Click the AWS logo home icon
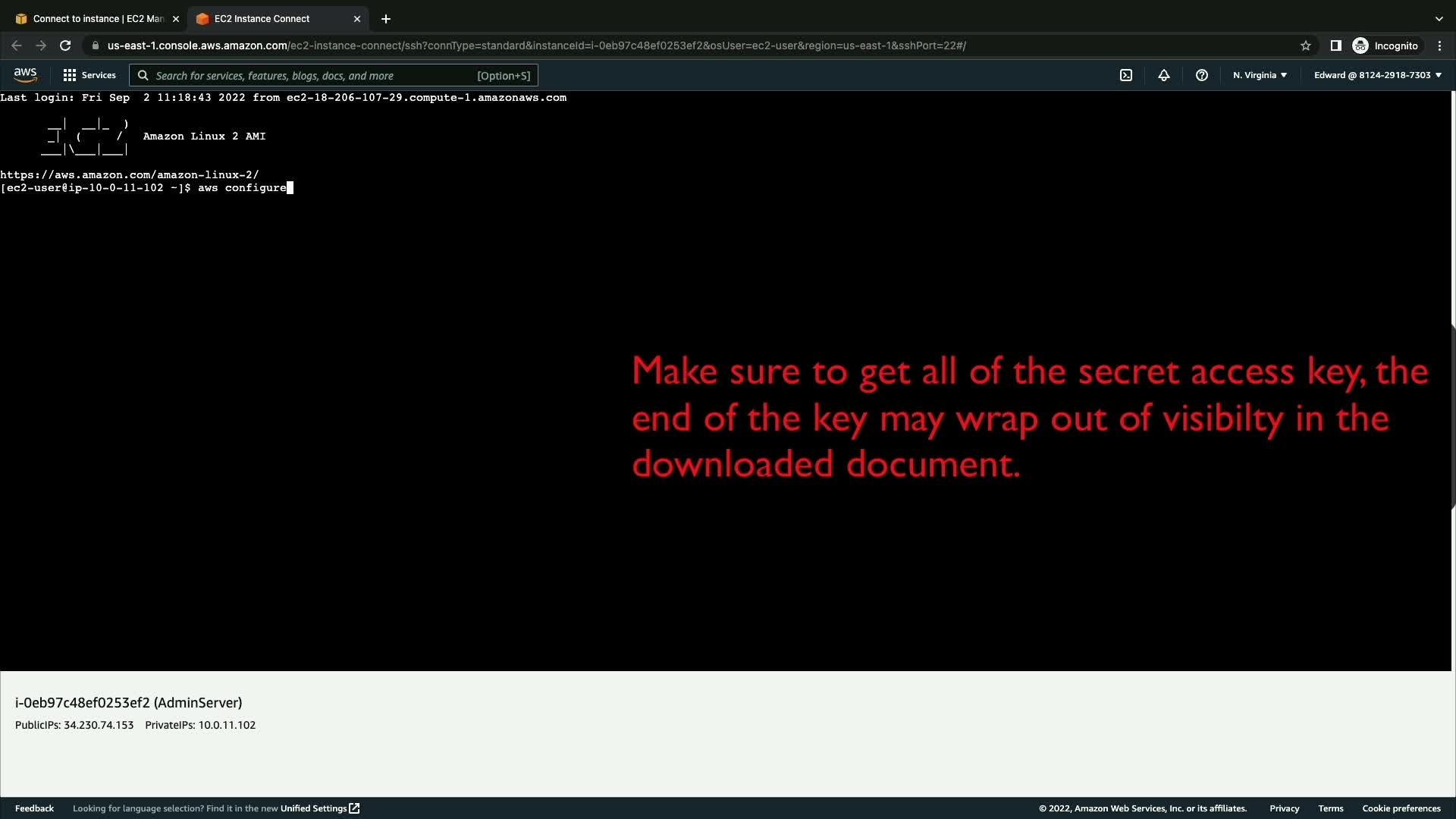Image resolution: width=1456 pixels, height=819 pixels. point(25,74)
